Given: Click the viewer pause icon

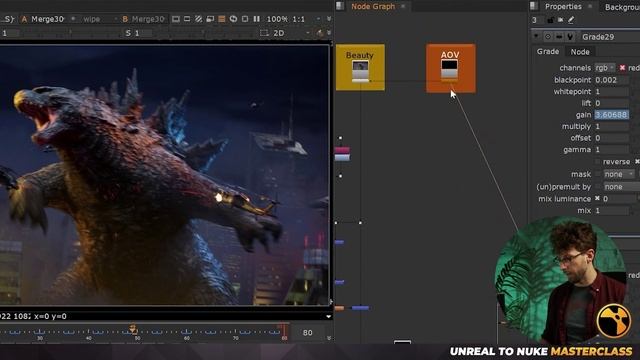Looking at the screenshot, I should pos(257,19).
